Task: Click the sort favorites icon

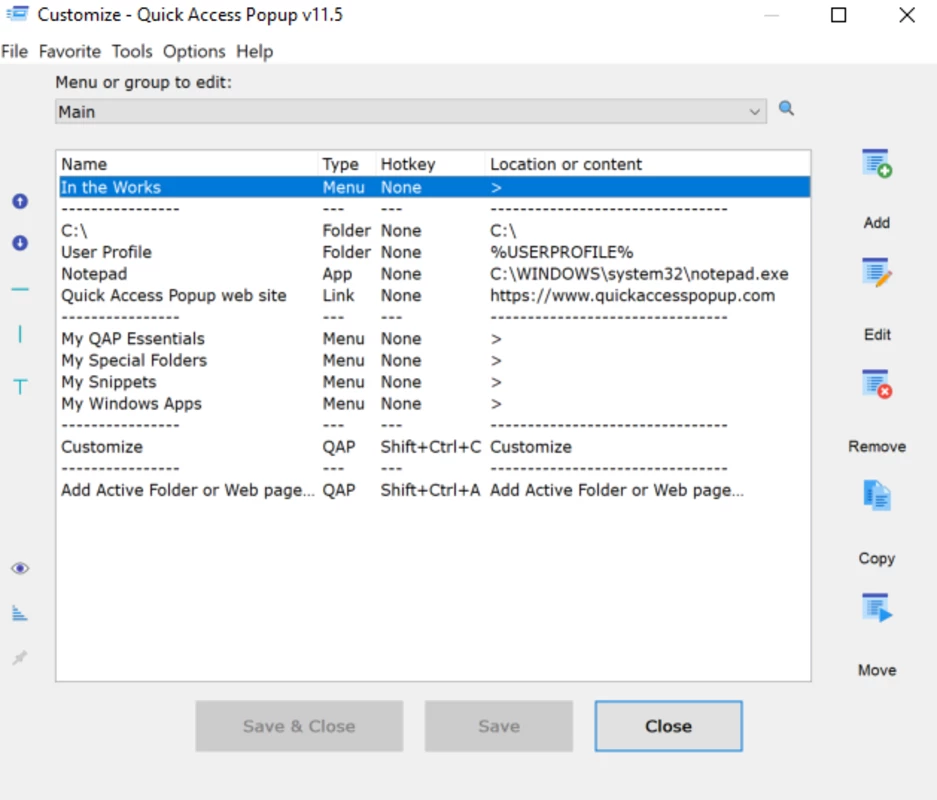Action: pyautogui.click(x=20, y=613)
